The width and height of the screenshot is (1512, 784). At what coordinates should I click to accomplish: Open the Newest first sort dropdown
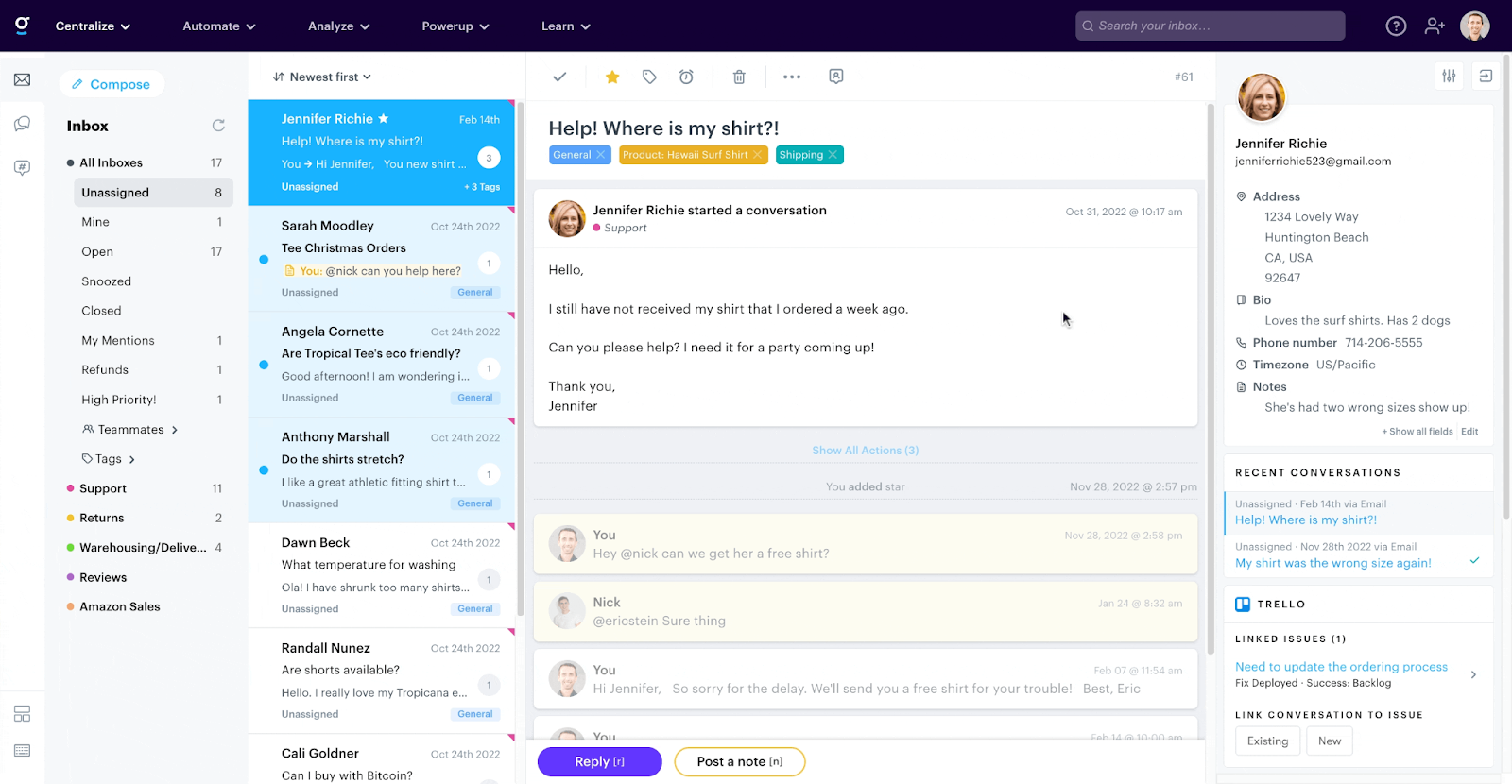pyautogui.click(x=322, y=77)
